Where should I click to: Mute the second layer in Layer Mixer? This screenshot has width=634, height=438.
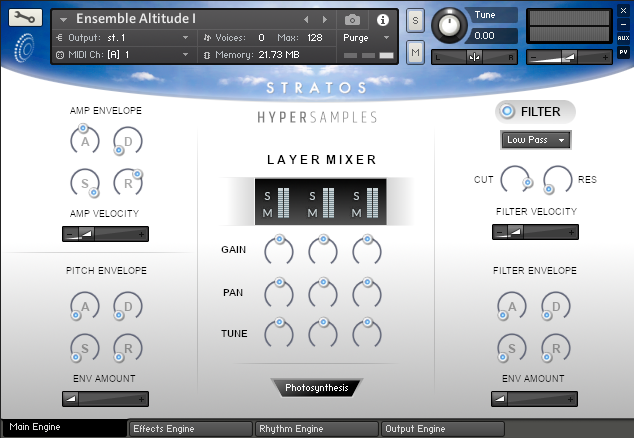(x=312, y=213)
